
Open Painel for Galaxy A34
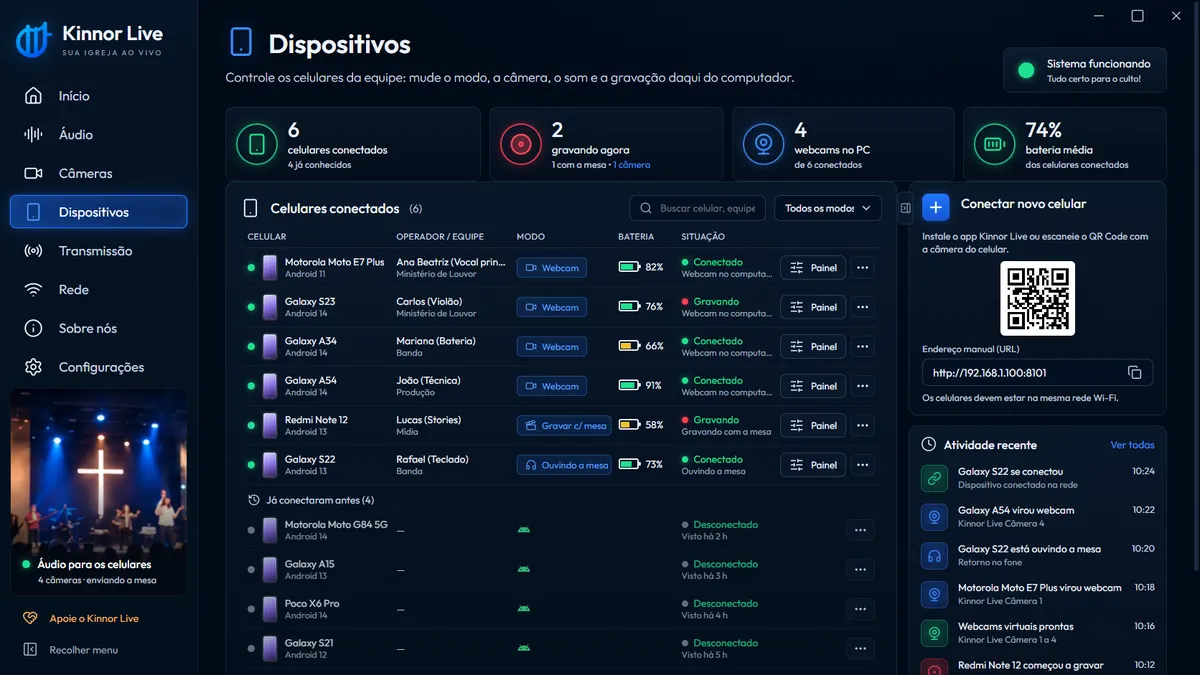813,347
